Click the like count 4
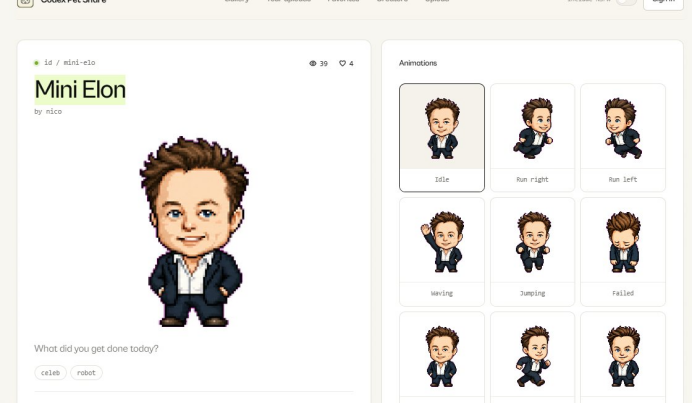 [351, 64]
